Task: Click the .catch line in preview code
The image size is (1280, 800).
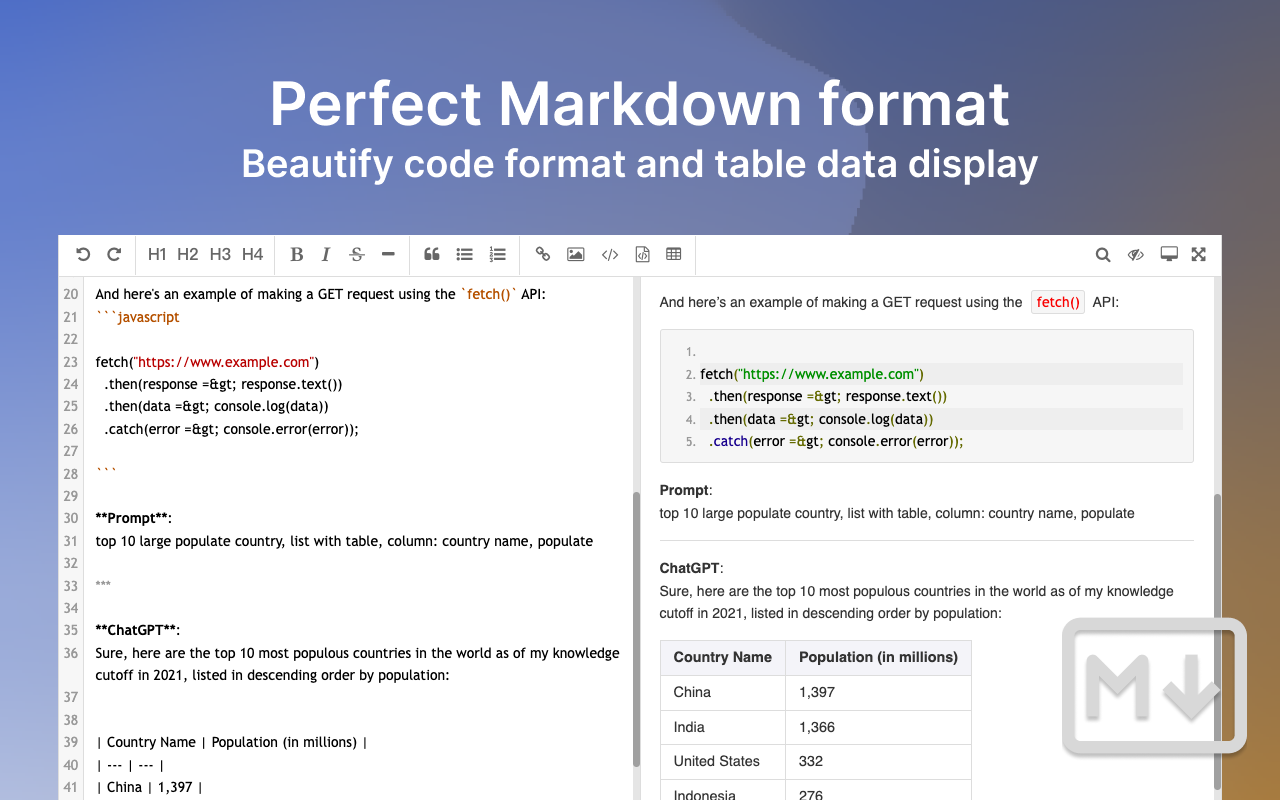Action: (836, 441)
